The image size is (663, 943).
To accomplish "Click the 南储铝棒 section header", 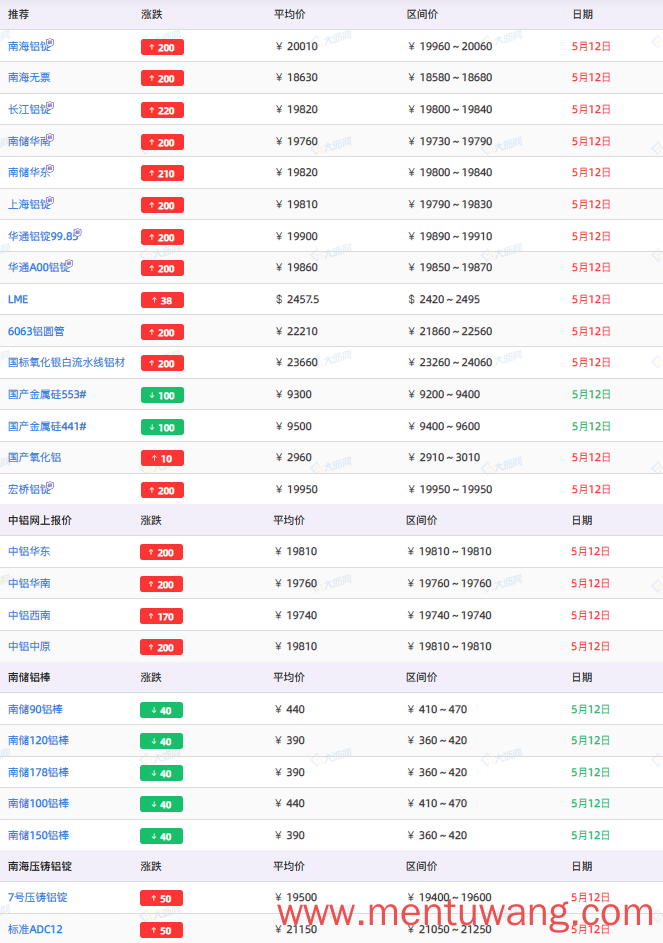I will pyautogui.click(x=29, y=678).
